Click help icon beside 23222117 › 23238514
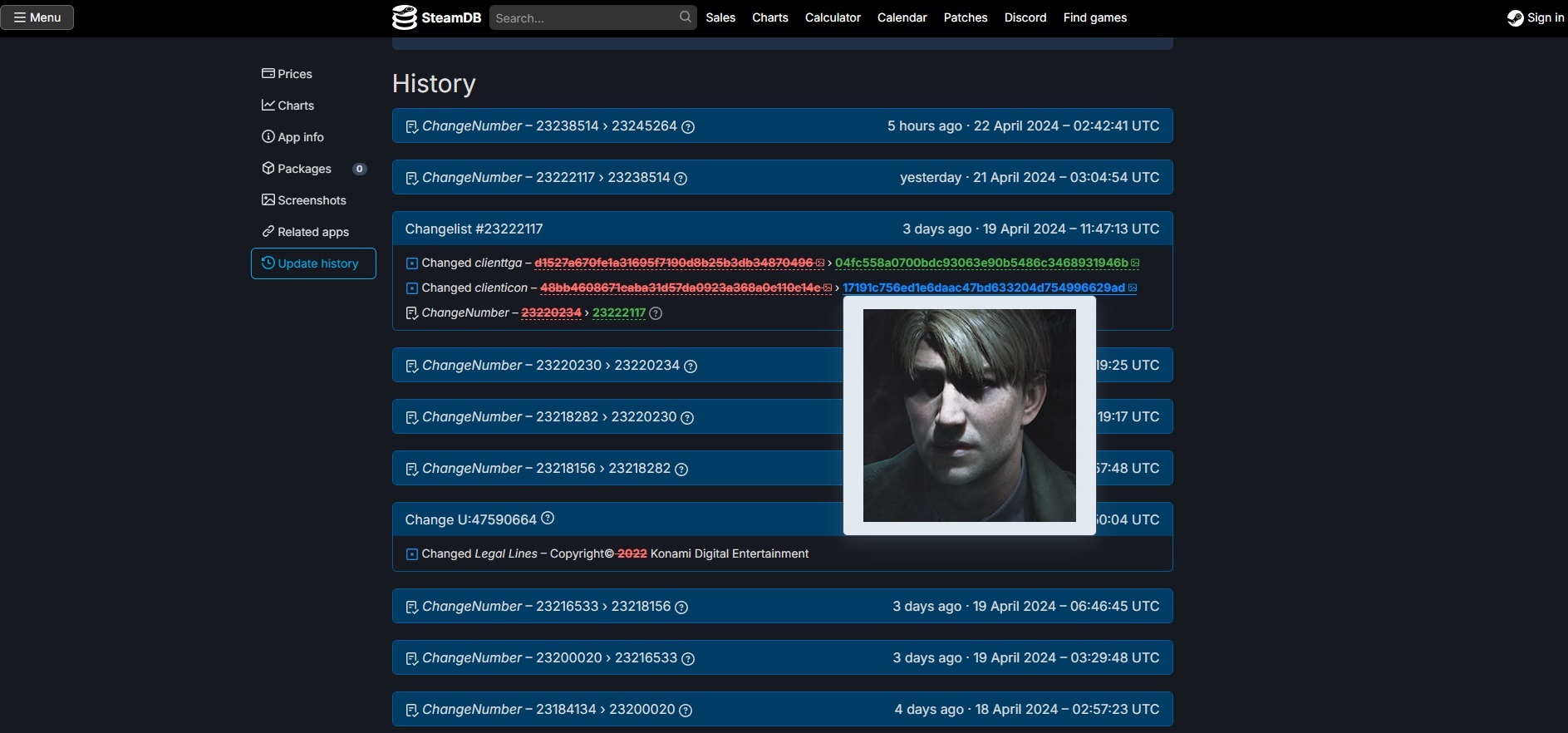 click(x=681, y=179)
